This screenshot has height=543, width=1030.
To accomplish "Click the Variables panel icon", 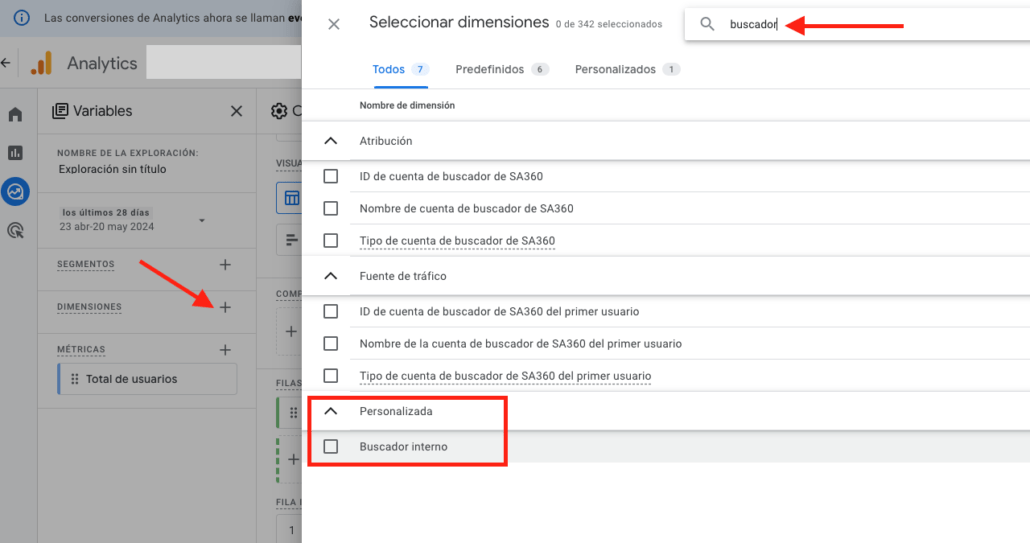I will (60, 111).
